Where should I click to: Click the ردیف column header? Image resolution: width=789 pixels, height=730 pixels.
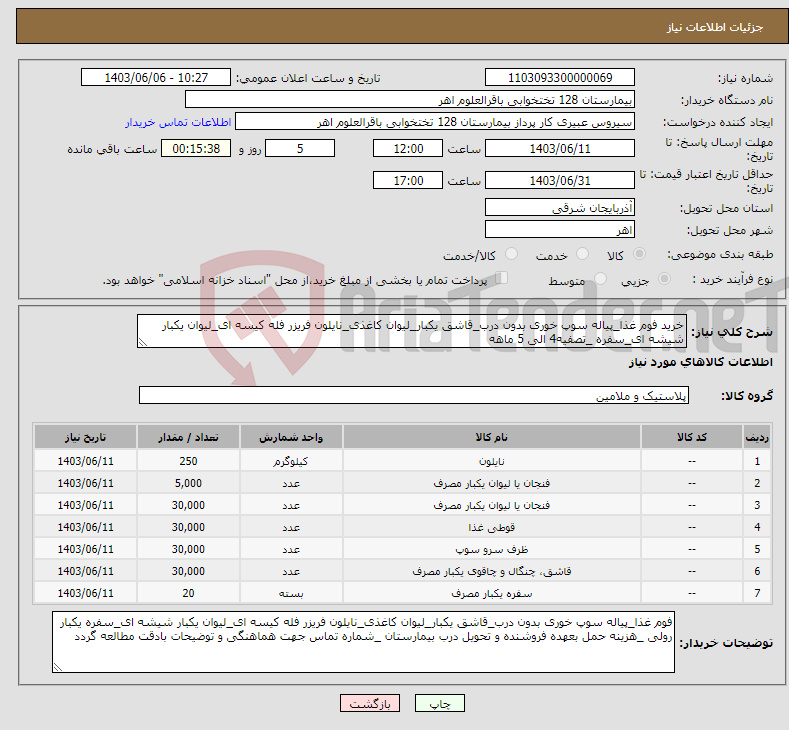[757, 437]
